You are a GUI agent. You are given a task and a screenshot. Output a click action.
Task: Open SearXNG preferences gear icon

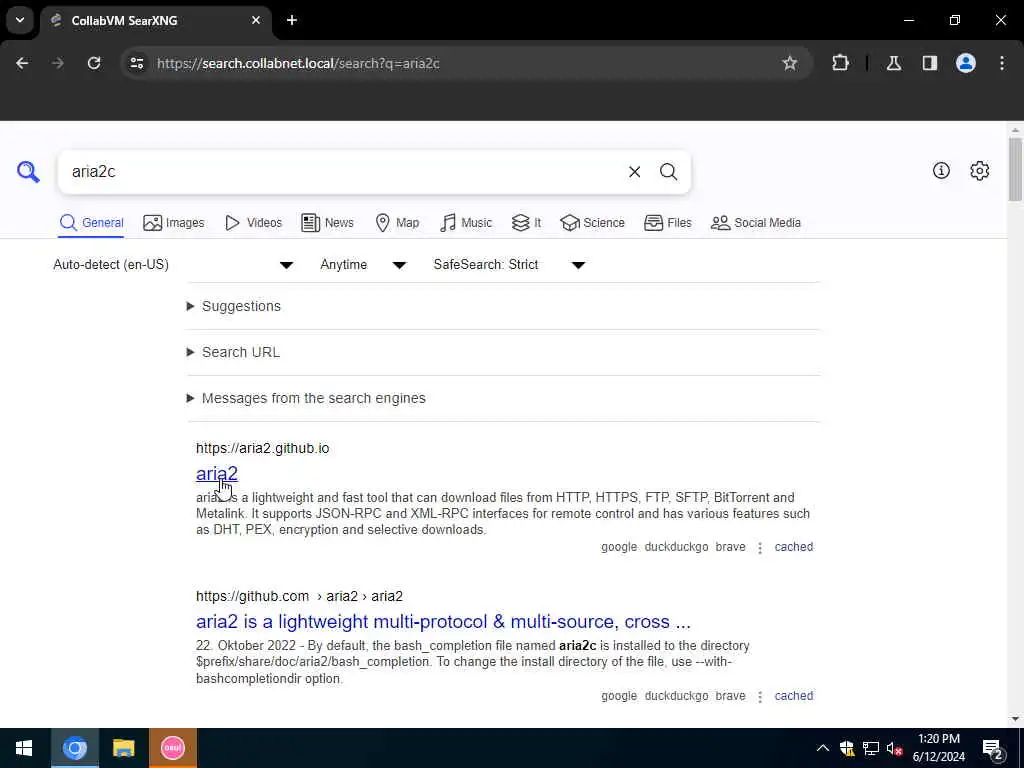tap(980, 170)
